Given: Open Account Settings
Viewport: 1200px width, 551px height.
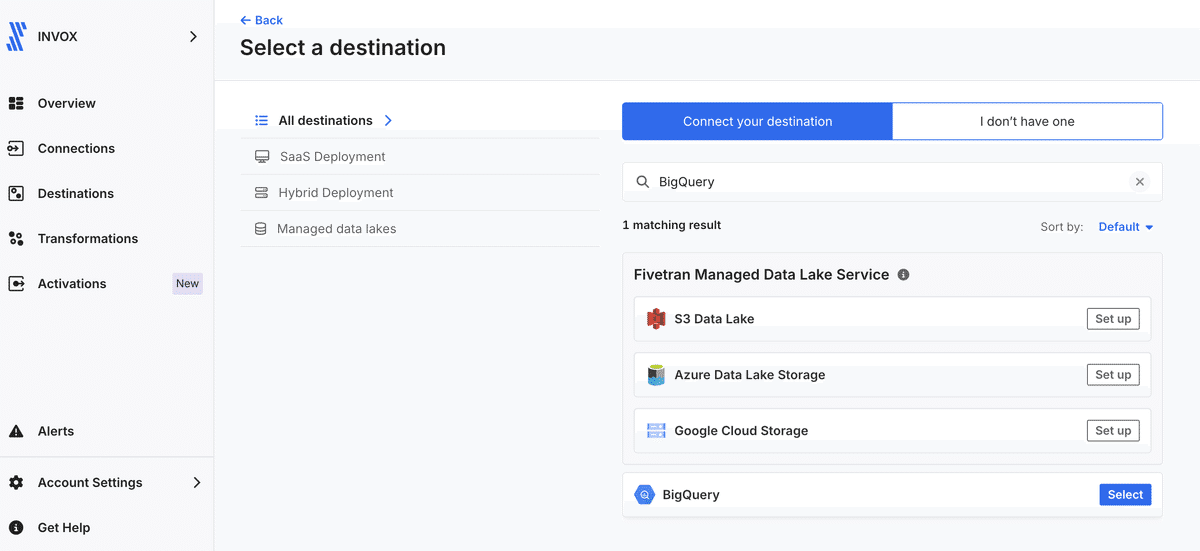Looking at the screenshot, I should click(90, 482).
